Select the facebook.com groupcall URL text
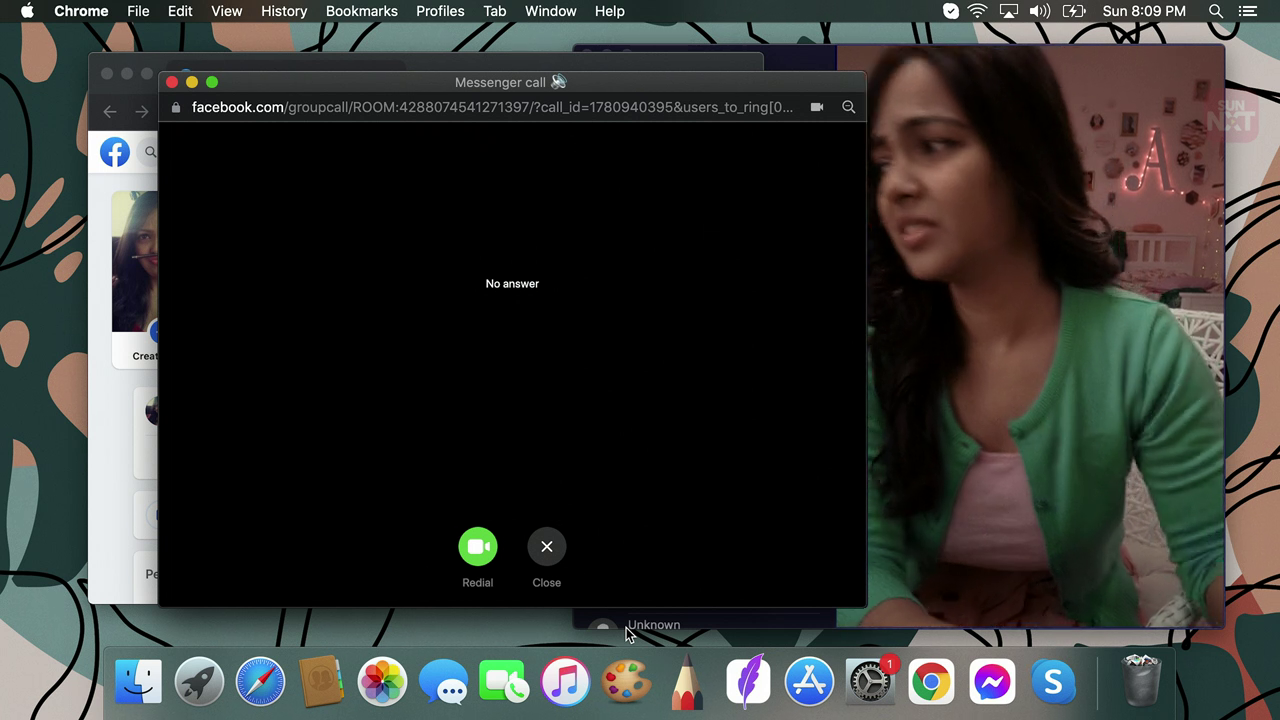1280x720 pixels. coord(492,107)
